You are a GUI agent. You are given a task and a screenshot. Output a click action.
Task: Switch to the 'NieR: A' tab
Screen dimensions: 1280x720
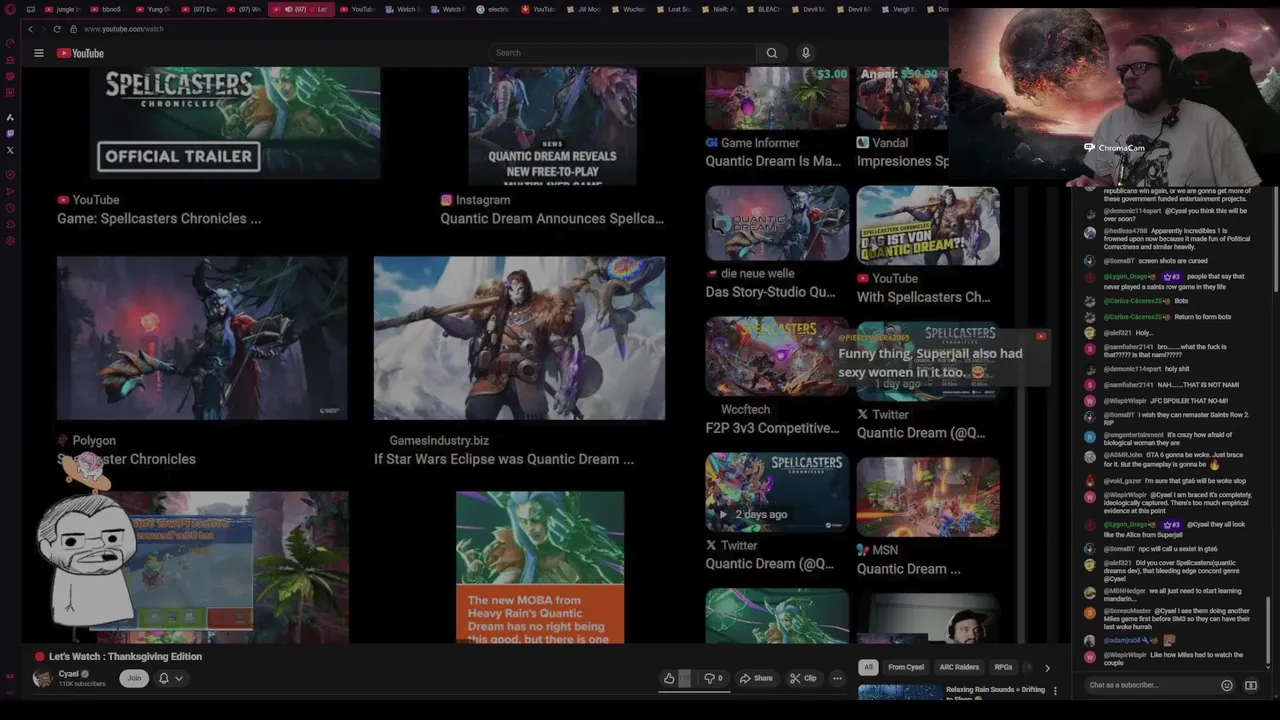(718, 9)
